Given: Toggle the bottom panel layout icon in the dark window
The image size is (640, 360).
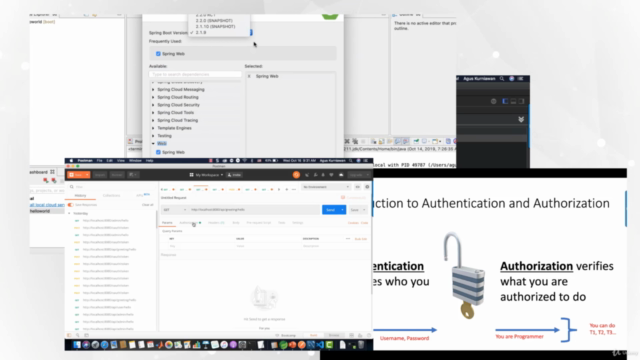Looking at the screenshot, I should tap(513, 101).
